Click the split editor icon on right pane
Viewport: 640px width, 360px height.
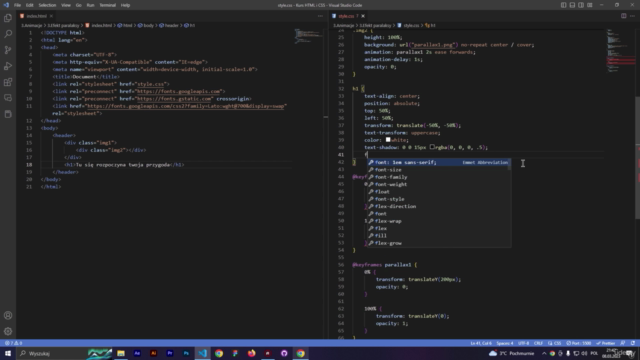coord(623,16)
